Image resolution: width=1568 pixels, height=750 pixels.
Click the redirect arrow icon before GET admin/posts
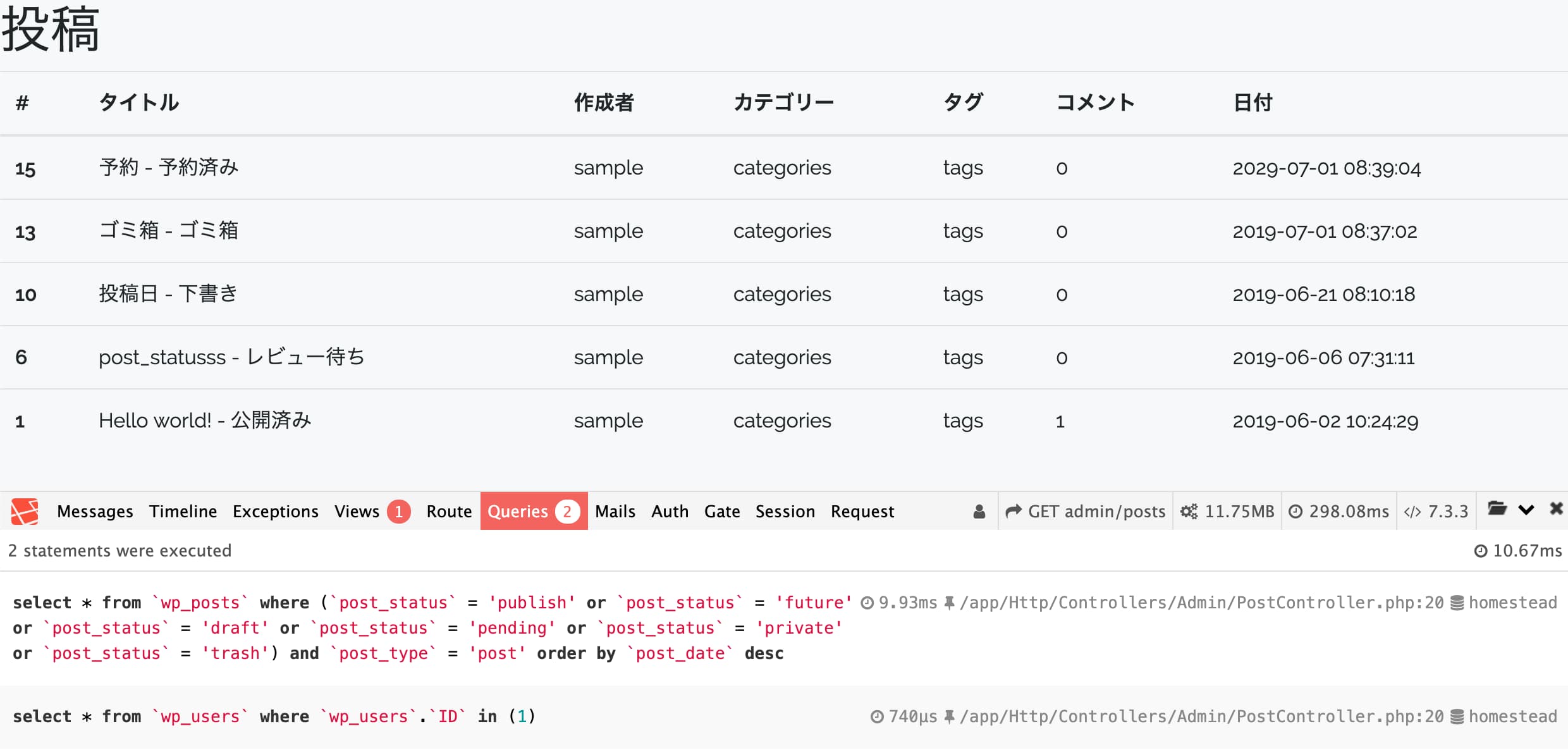pyautogui.click(x=1014, y=510)
